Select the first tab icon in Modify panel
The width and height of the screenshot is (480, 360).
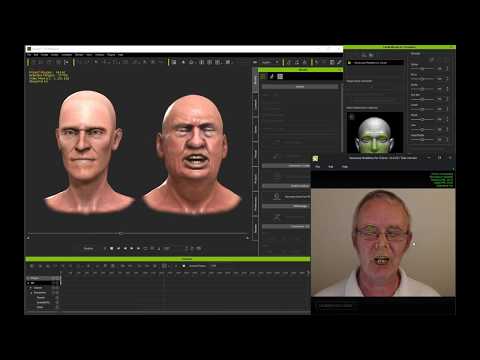(263, 77)
